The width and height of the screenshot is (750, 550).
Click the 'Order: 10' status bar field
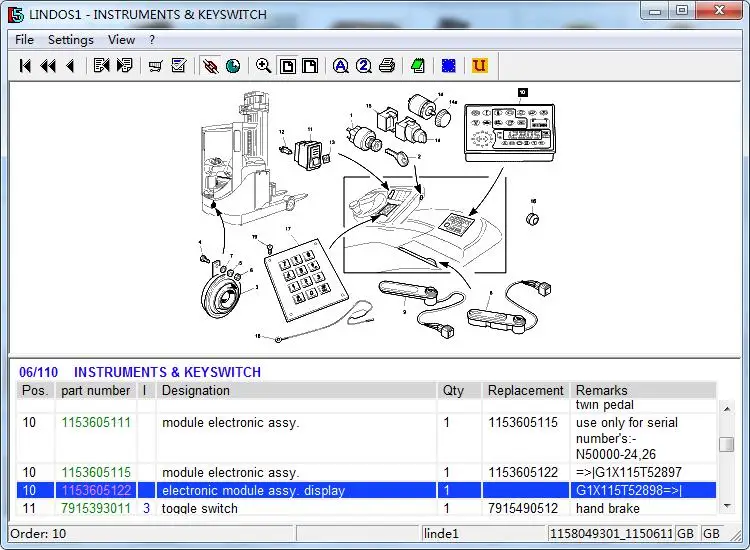tap(151, 533)
